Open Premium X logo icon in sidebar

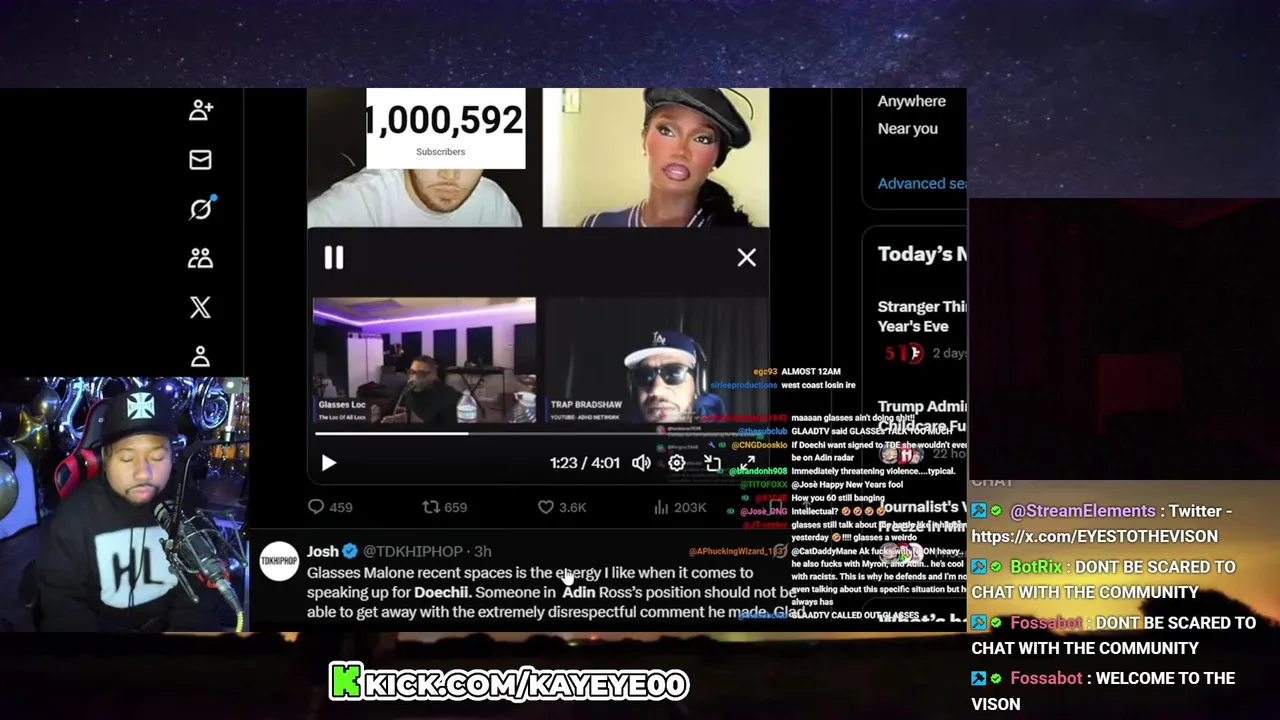pyautogui.click(x=200, y=307)
